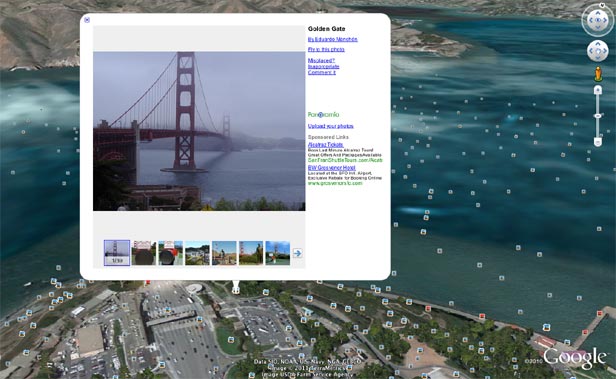
Task: Select the orange Street View pegman
Action: (598, 73)
